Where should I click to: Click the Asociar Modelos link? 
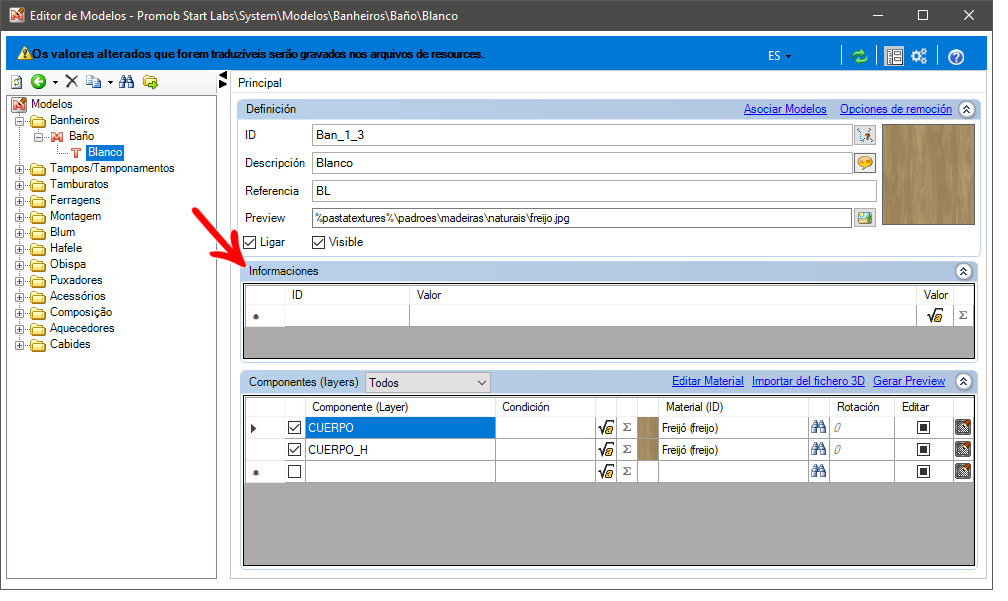pyautogui.click(x=785, y=109)
